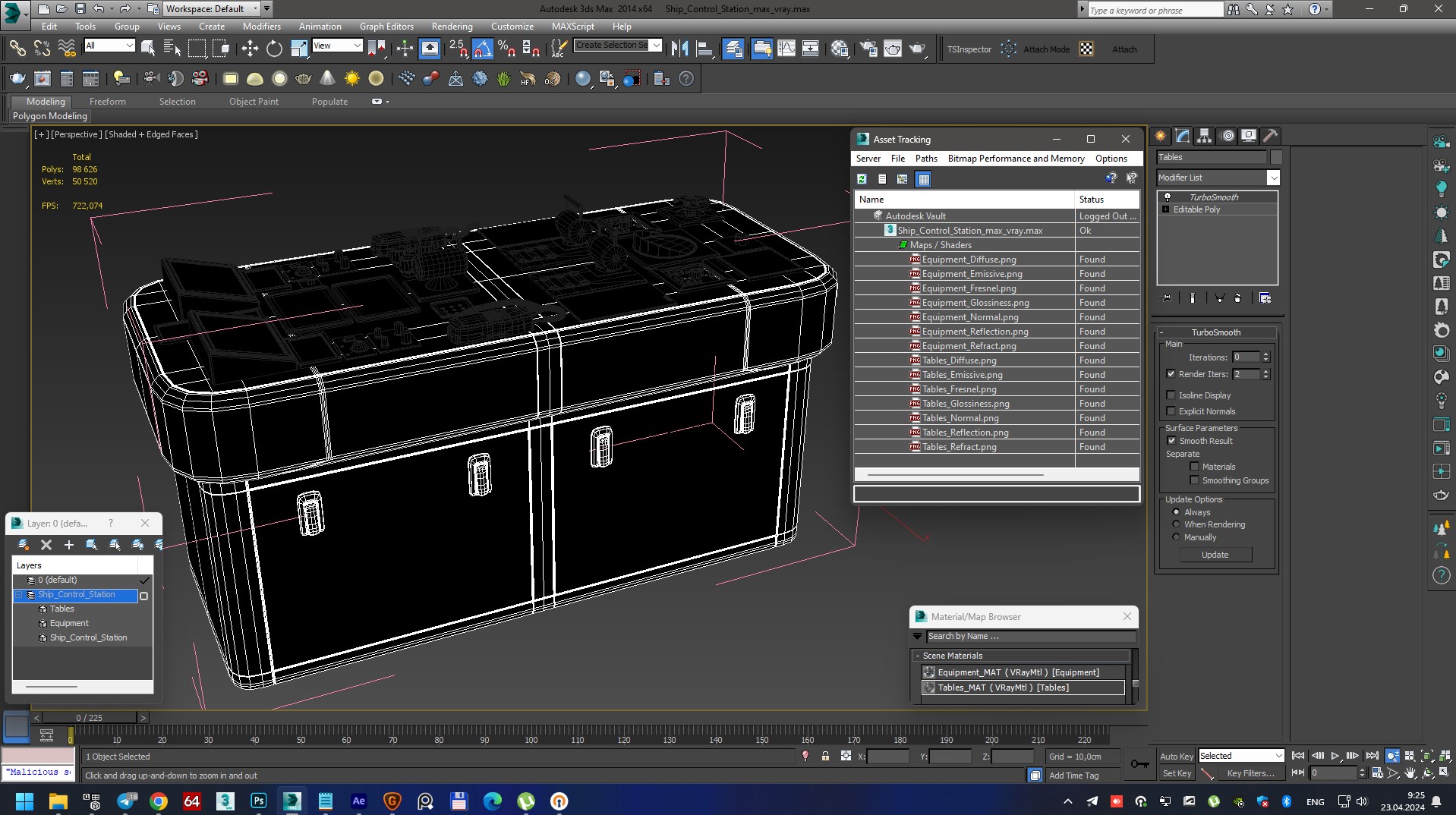Open the selection filter All dropdown
The height and width of the screenshot is (815, 1456).
tap(109, 46)
